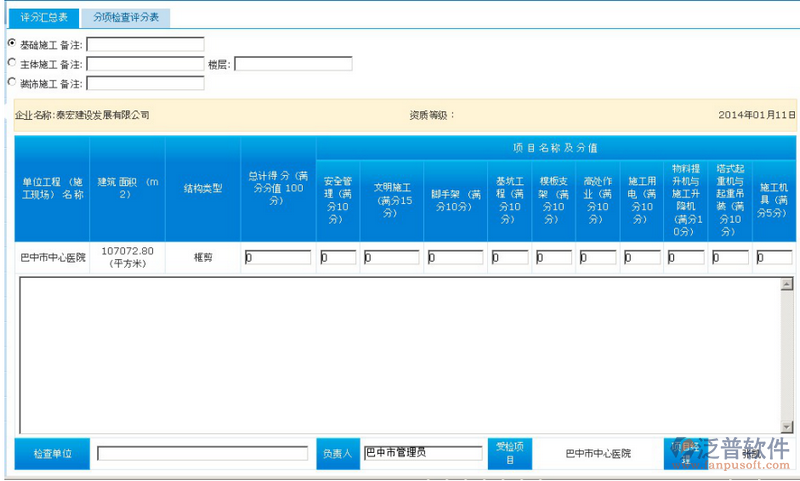Select the 文明施工 score field
This screenshot has width=800, height=481.
(391, 257)
